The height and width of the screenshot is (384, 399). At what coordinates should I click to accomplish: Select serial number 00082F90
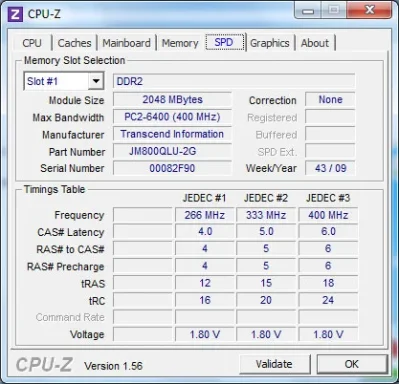tap(172, 168)
